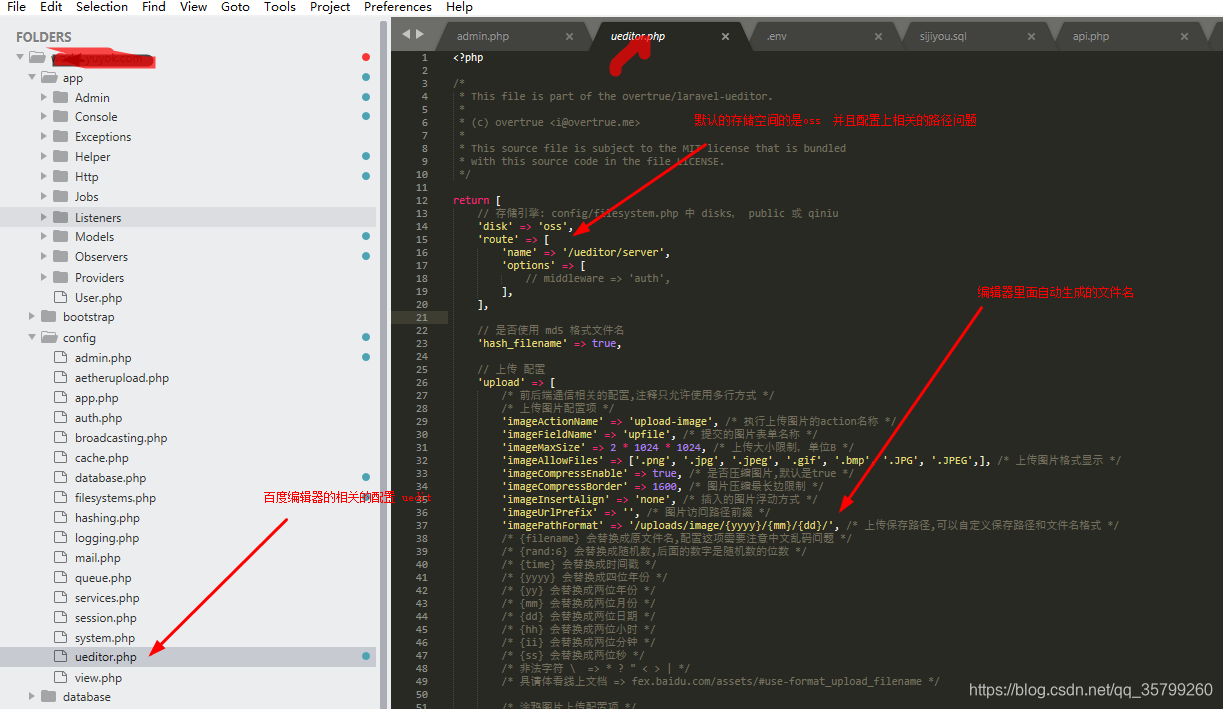Open the Preferences menu
1223x709 pixels.
(397, 7)
